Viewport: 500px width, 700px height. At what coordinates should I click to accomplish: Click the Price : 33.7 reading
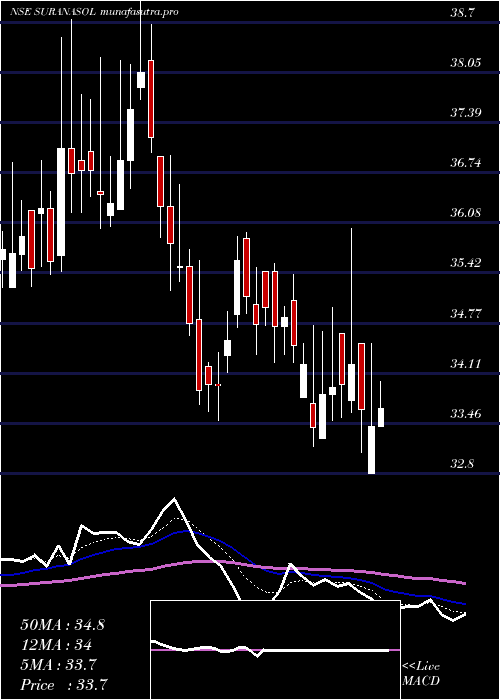click(64, 684)
